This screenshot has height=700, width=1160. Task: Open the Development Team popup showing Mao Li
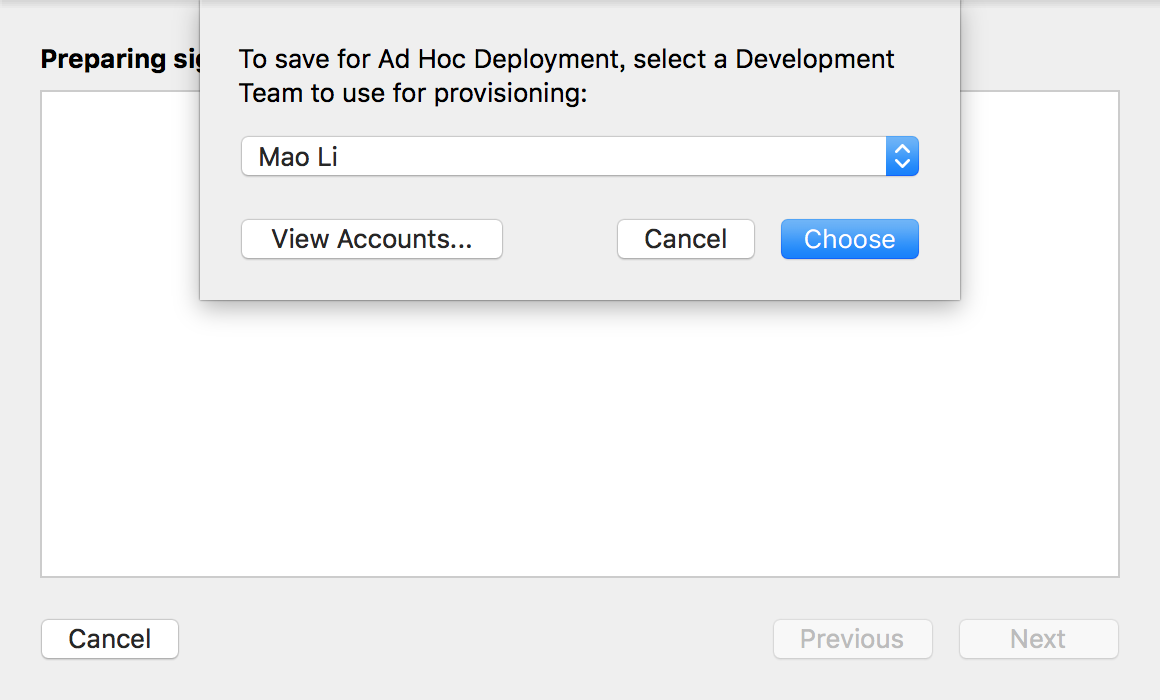pyautogui.click(x=562, y=156)
